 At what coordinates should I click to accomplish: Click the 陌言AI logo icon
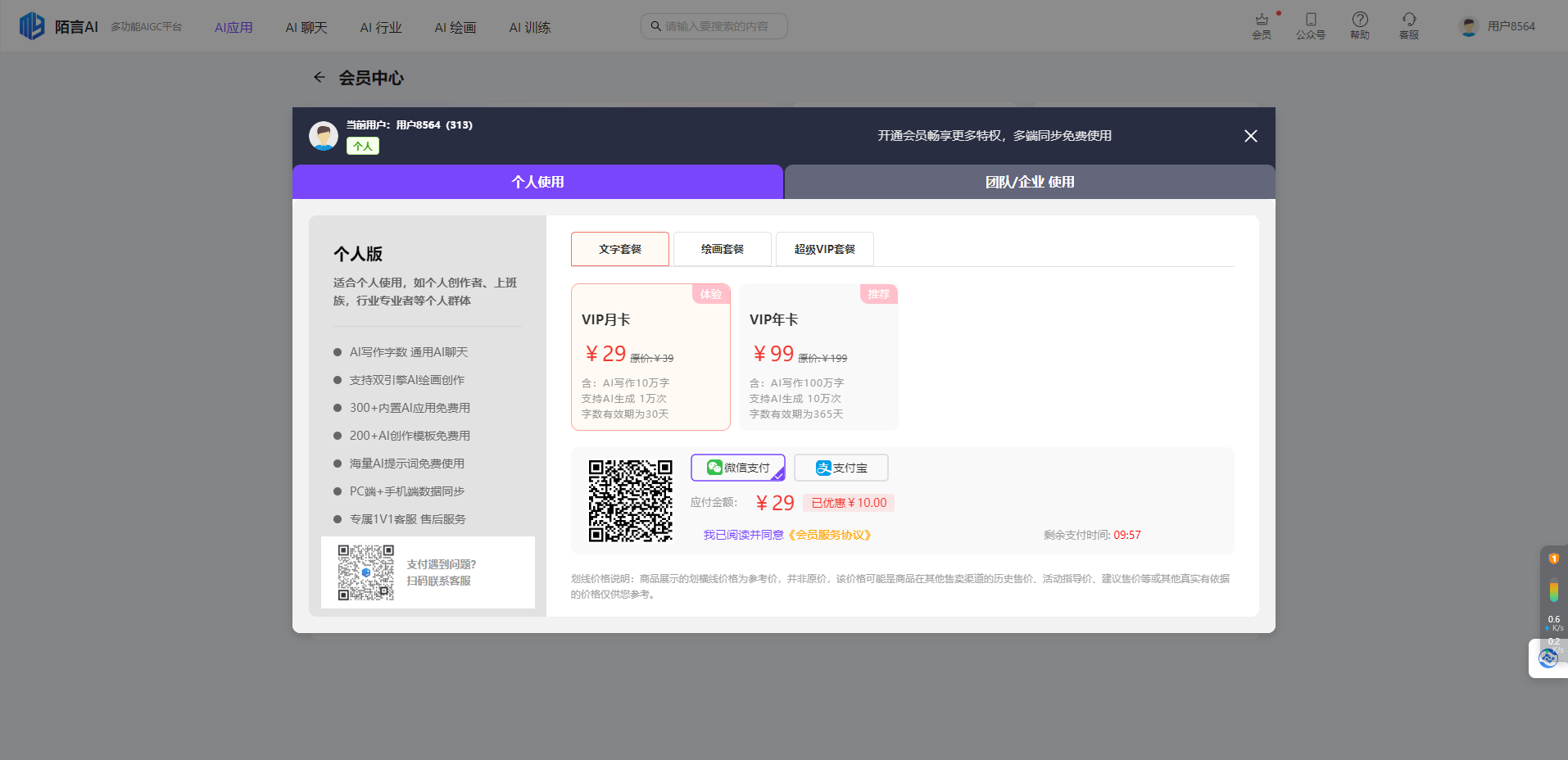pyautogui.click(x=31, y=25)
